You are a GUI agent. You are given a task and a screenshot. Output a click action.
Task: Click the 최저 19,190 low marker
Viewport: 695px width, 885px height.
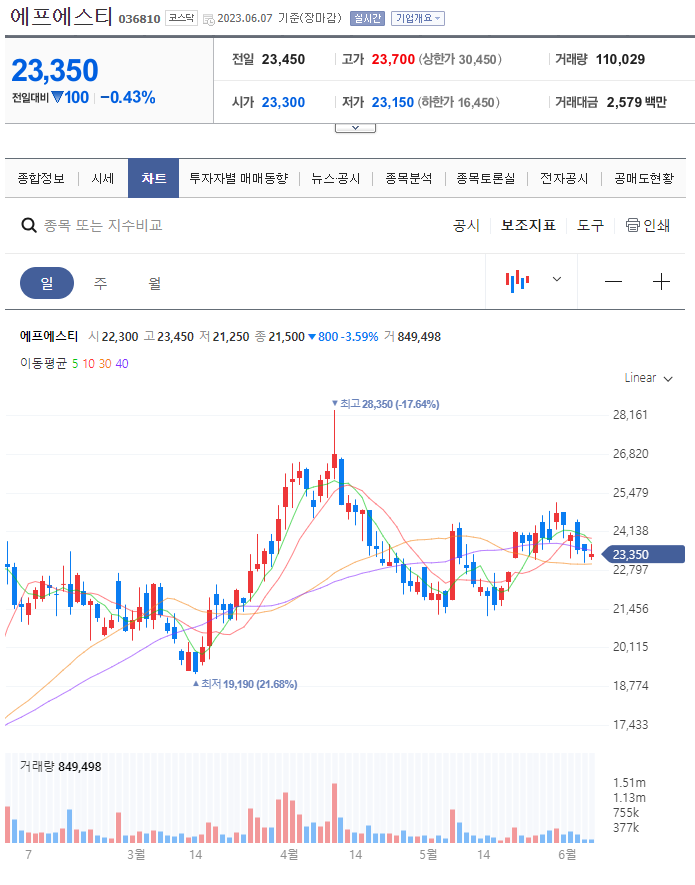click(x=245, y=684)
